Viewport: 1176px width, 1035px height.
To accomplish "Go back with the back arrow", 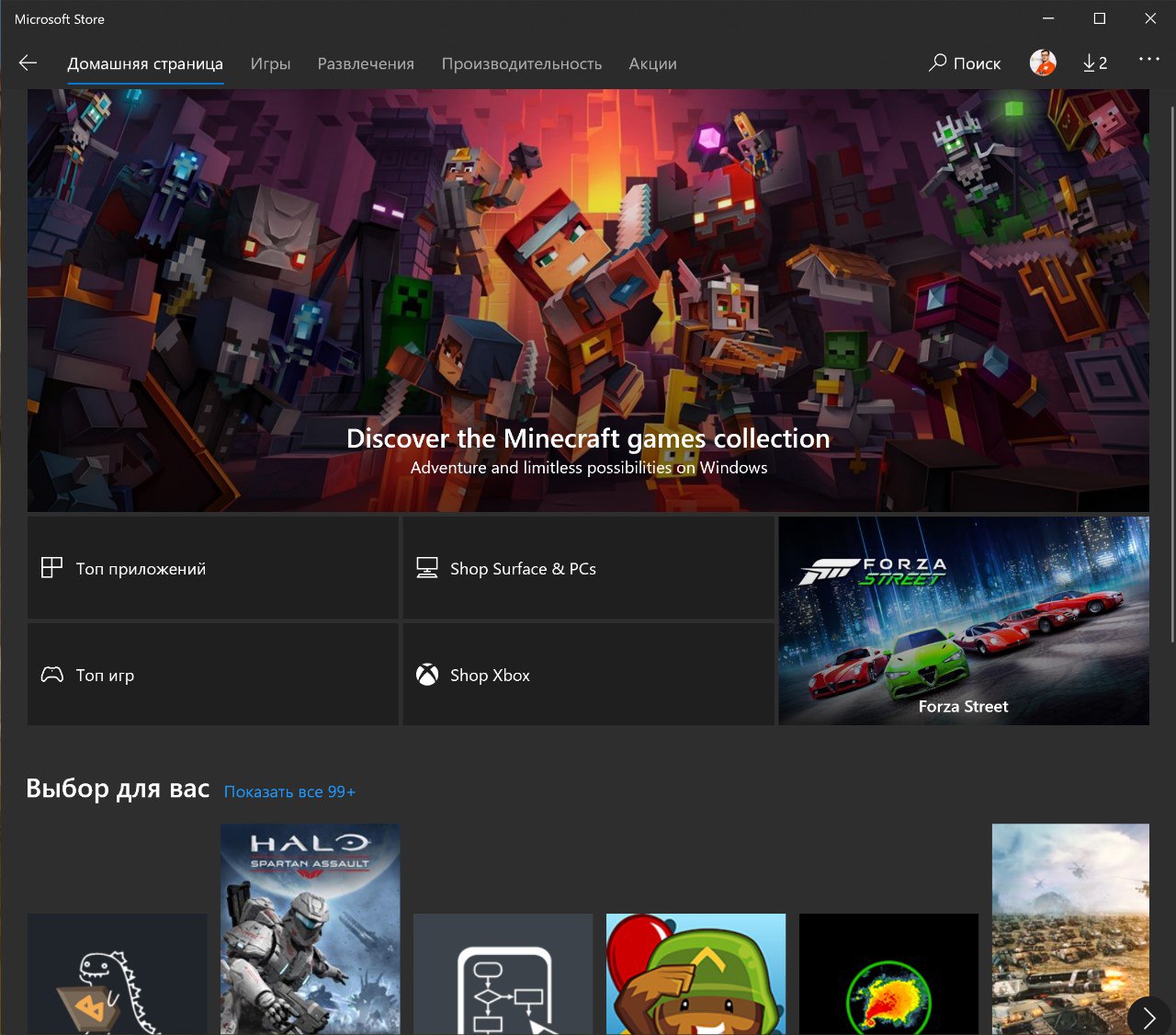I will click(28, 63).
